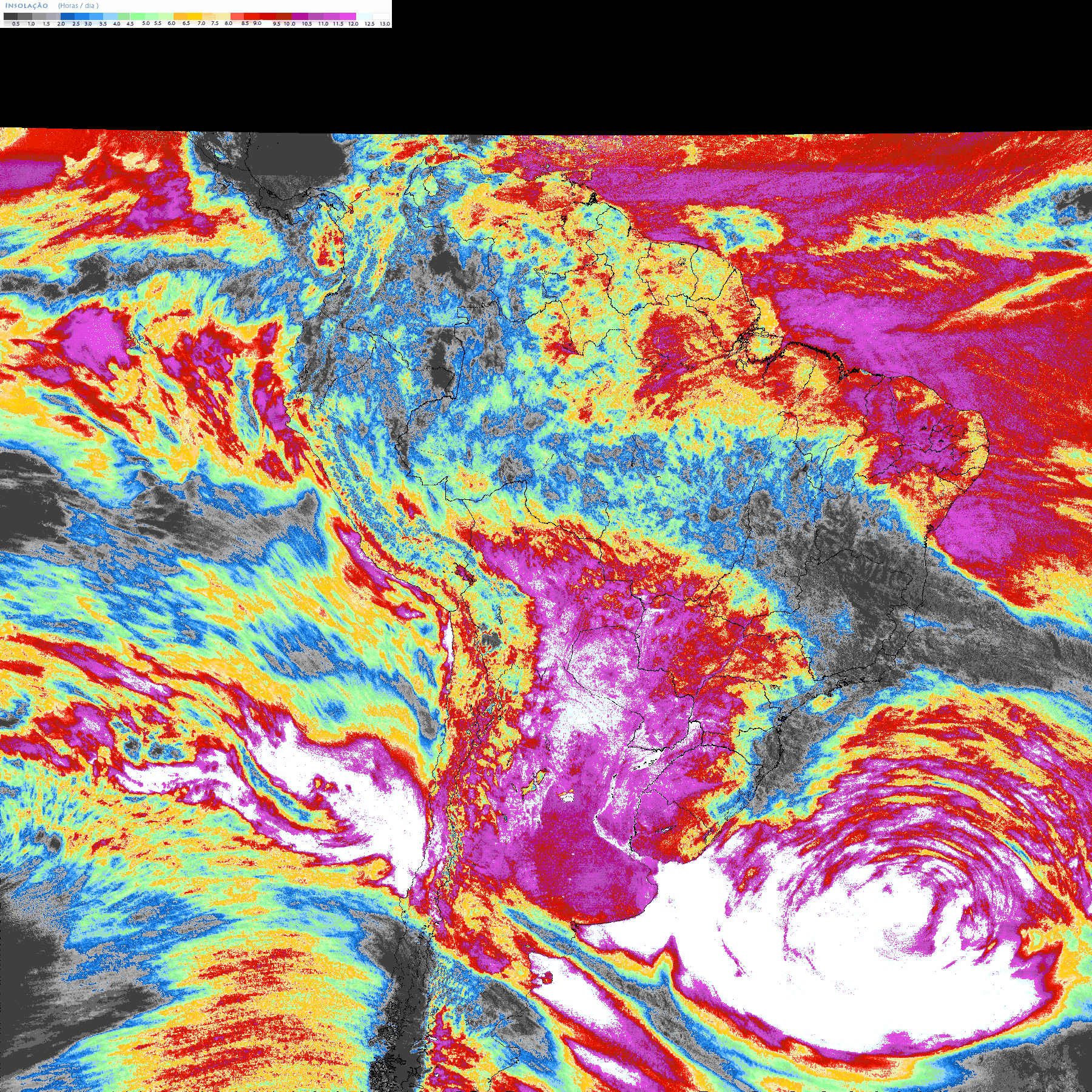This screenshot has height=1092, width=1092.
Task: Select the 11.5 legend value
Action: (x=338, y=24)
